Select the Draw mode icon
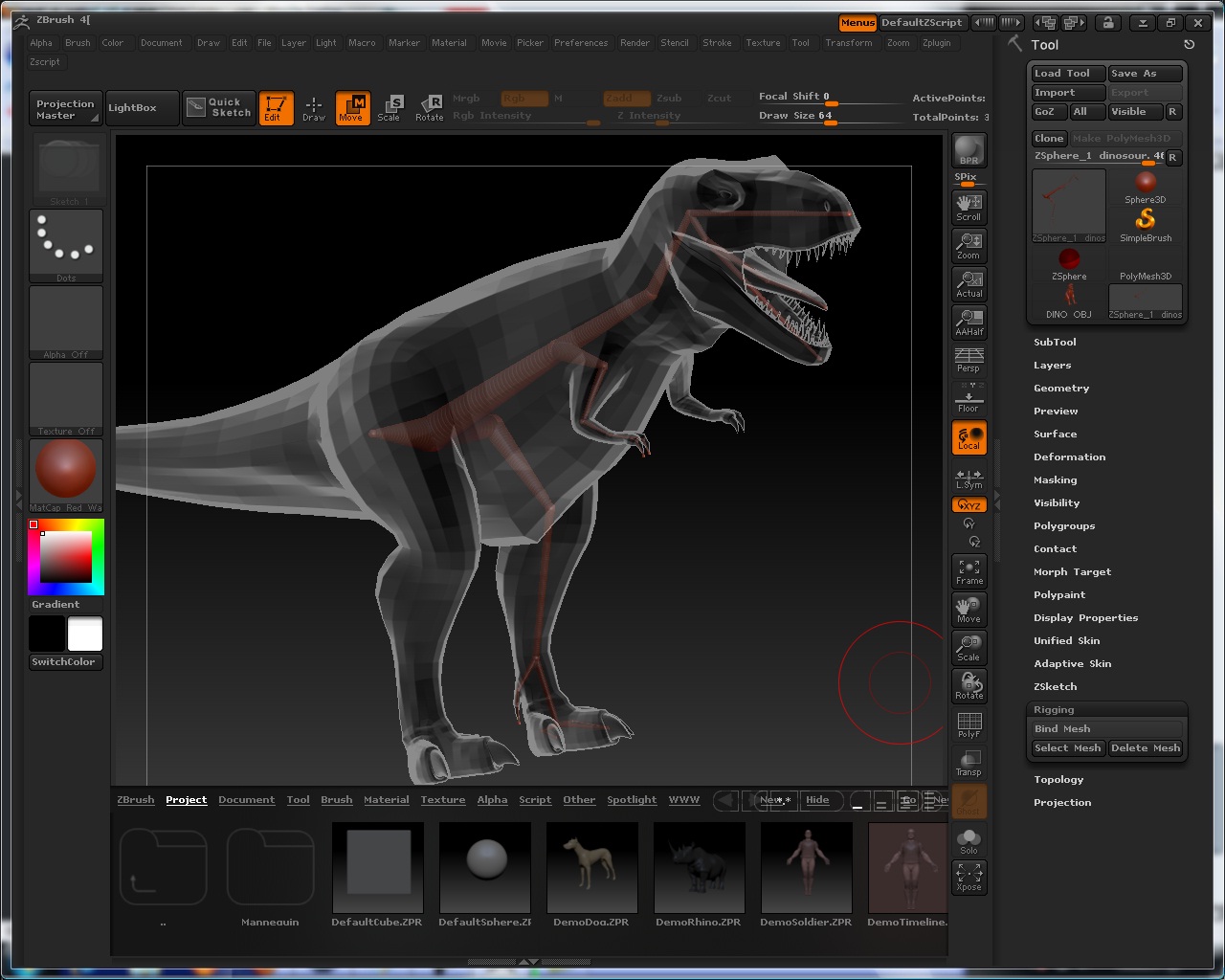Screen dimensions: 1225x980 314,108
